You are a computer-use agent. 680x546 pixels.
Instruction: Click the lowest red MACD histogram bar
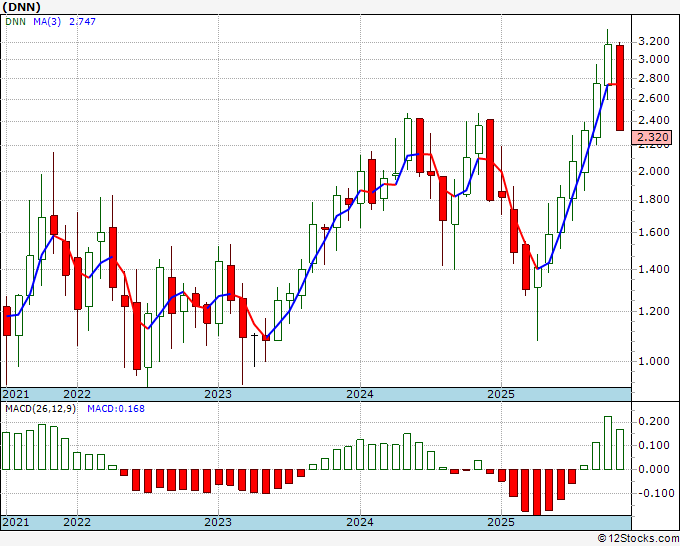coord(537,492)
